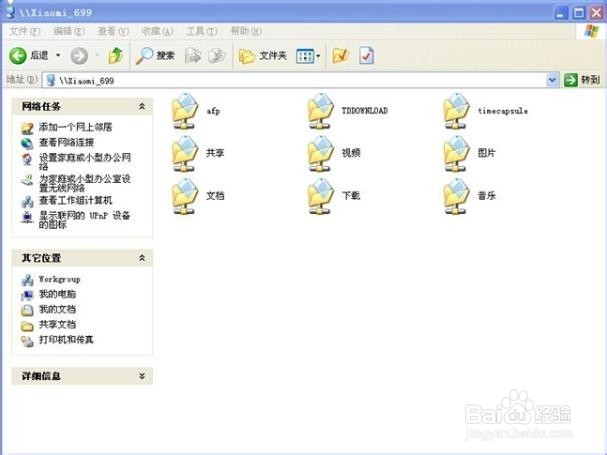The width and height of the screenshot is (607, 455).
Task: Open the 查看(V) menu
Action: click(113, 31)
